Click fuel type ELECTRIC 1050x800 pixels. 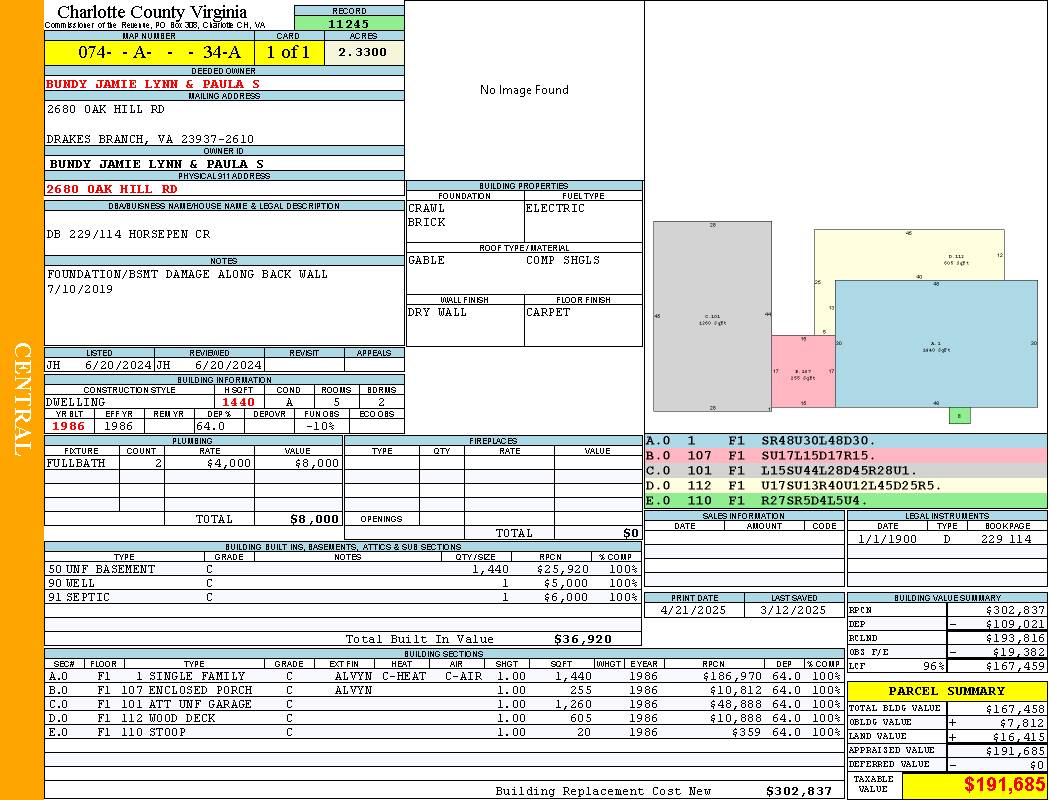(x=555, y=208)
